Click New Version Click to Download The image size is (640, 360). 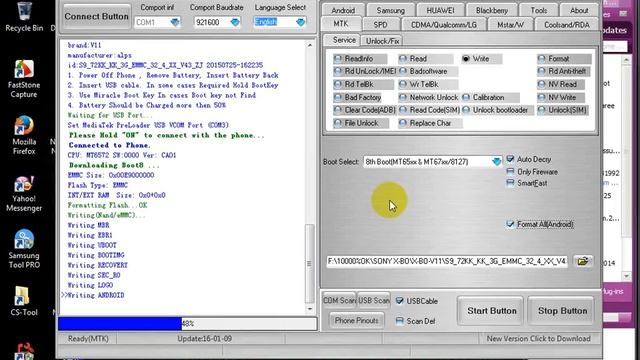point(538,338)
